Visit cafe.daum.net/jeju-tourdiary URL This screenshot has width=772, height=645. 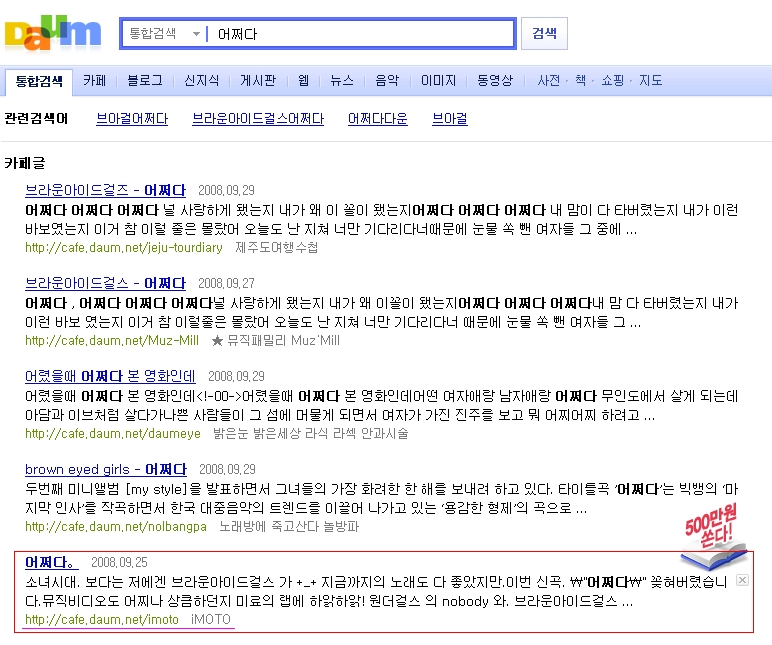point(124,247)
